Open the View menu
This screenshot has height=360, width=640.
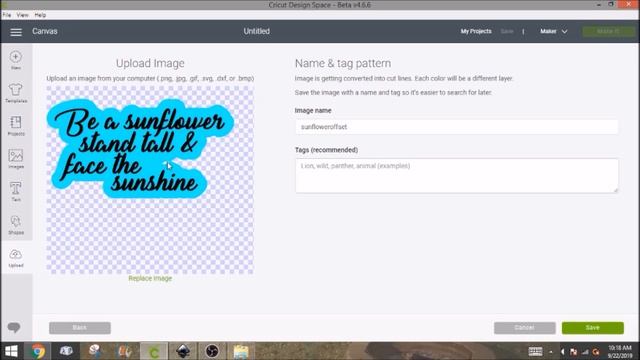click(22, 15)
